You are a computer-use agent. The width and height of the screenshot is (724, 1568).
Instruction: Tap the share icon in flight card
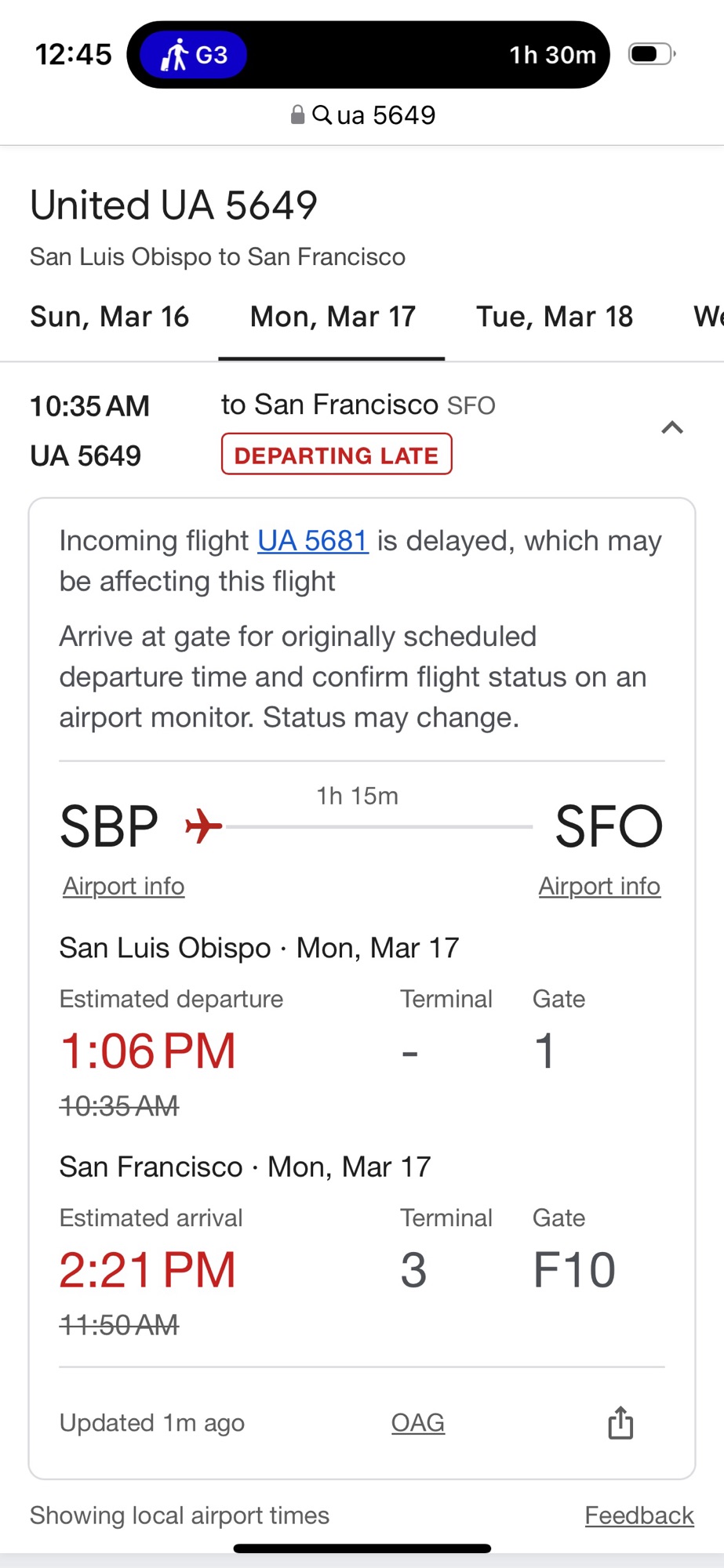coord(620,1423)
